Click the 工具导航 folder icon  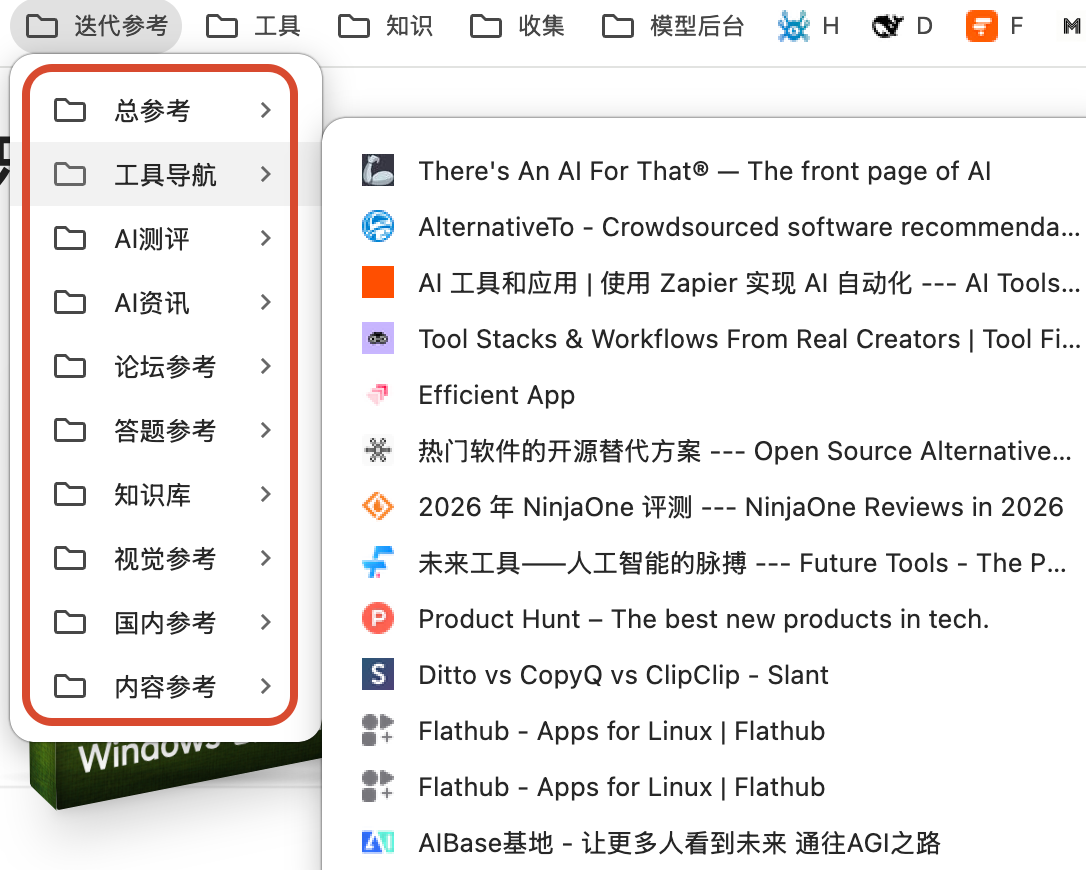70,174
